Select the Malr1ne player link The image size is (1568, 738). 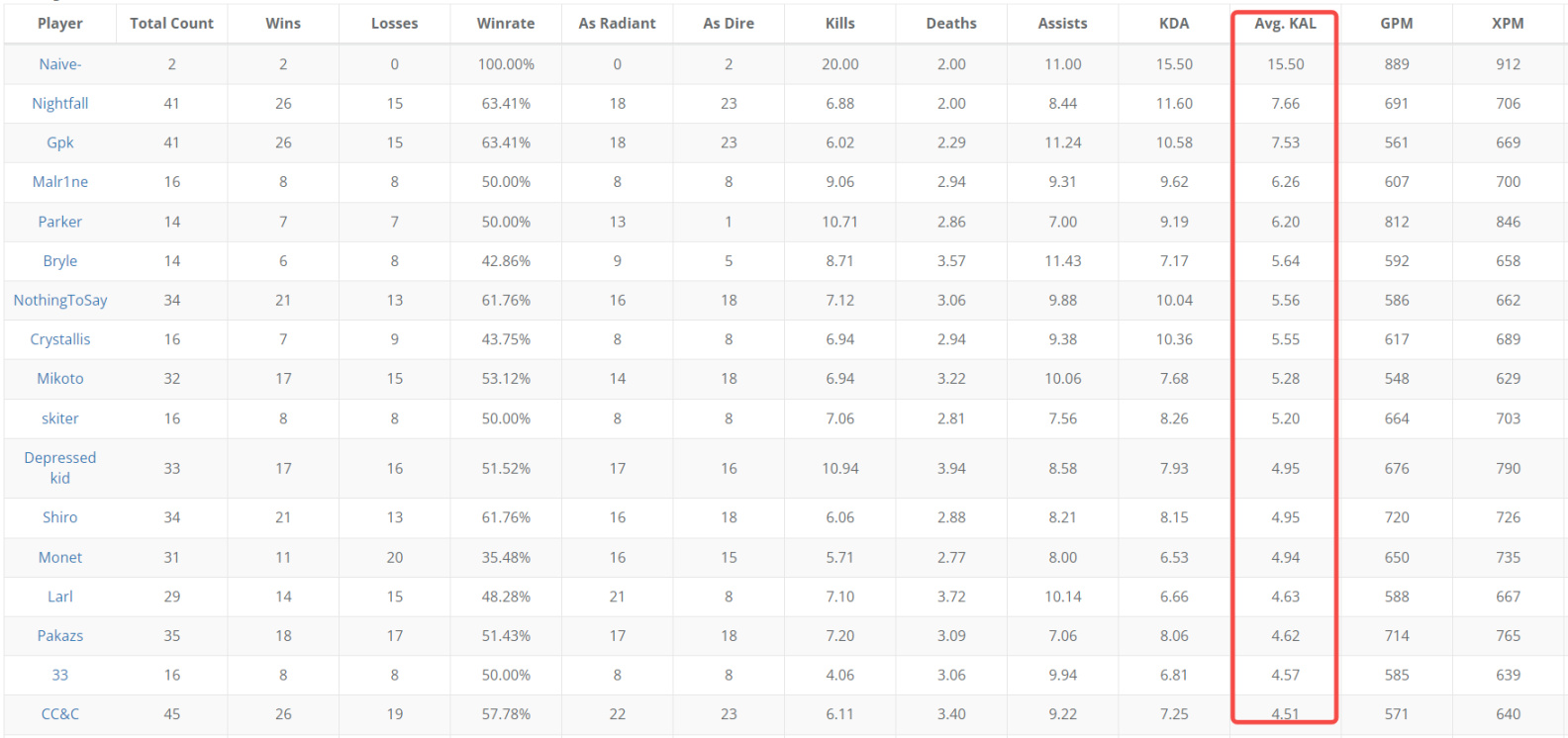click(x=60, y=182)
